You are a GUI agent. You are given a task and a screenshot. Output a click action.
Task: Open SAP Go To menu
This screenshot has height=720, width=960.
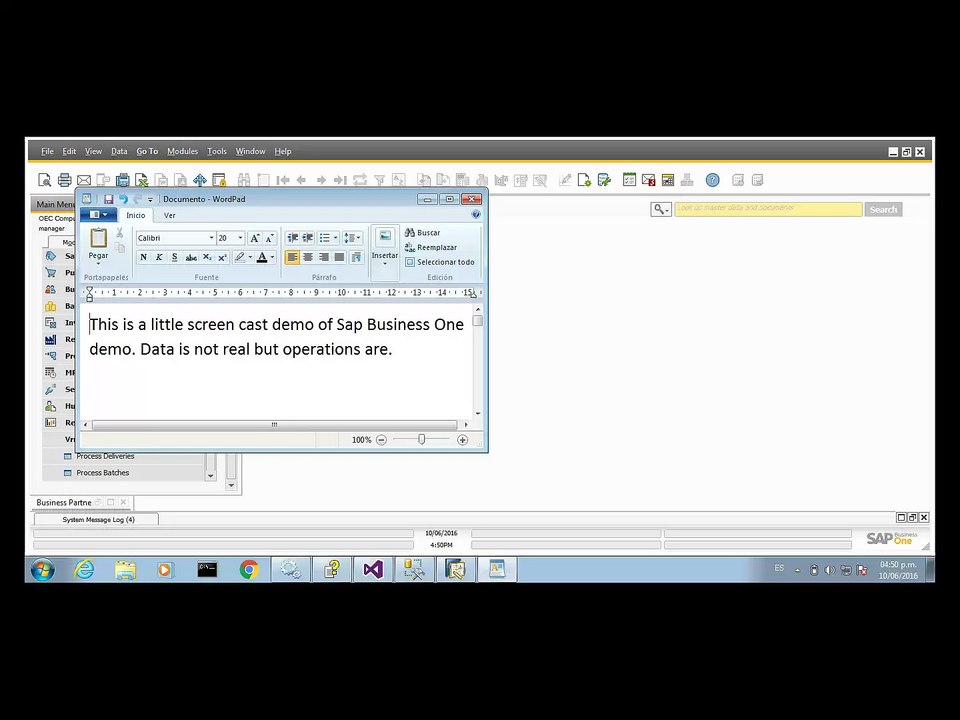point(147,151)
